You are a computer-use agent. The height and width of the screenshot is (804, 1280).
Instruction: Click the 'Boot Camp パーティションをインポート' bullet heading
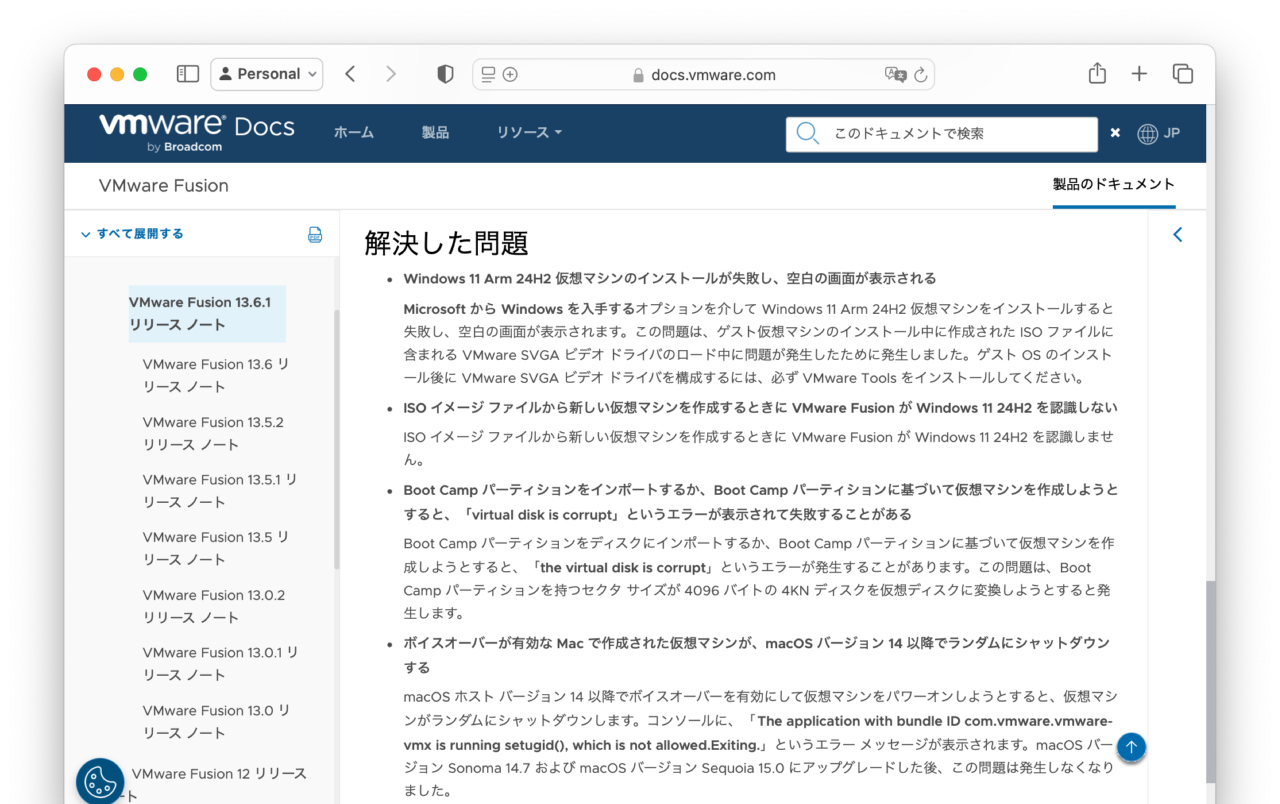(x=761, y=502)
